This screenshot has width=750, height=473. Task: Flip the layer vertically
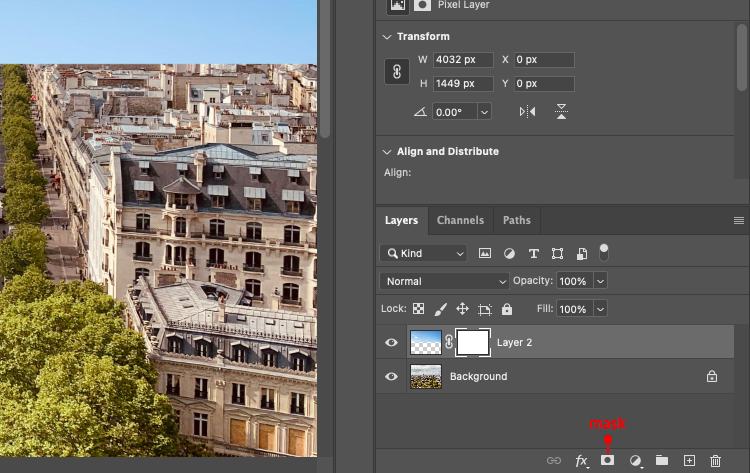(561, 112)
